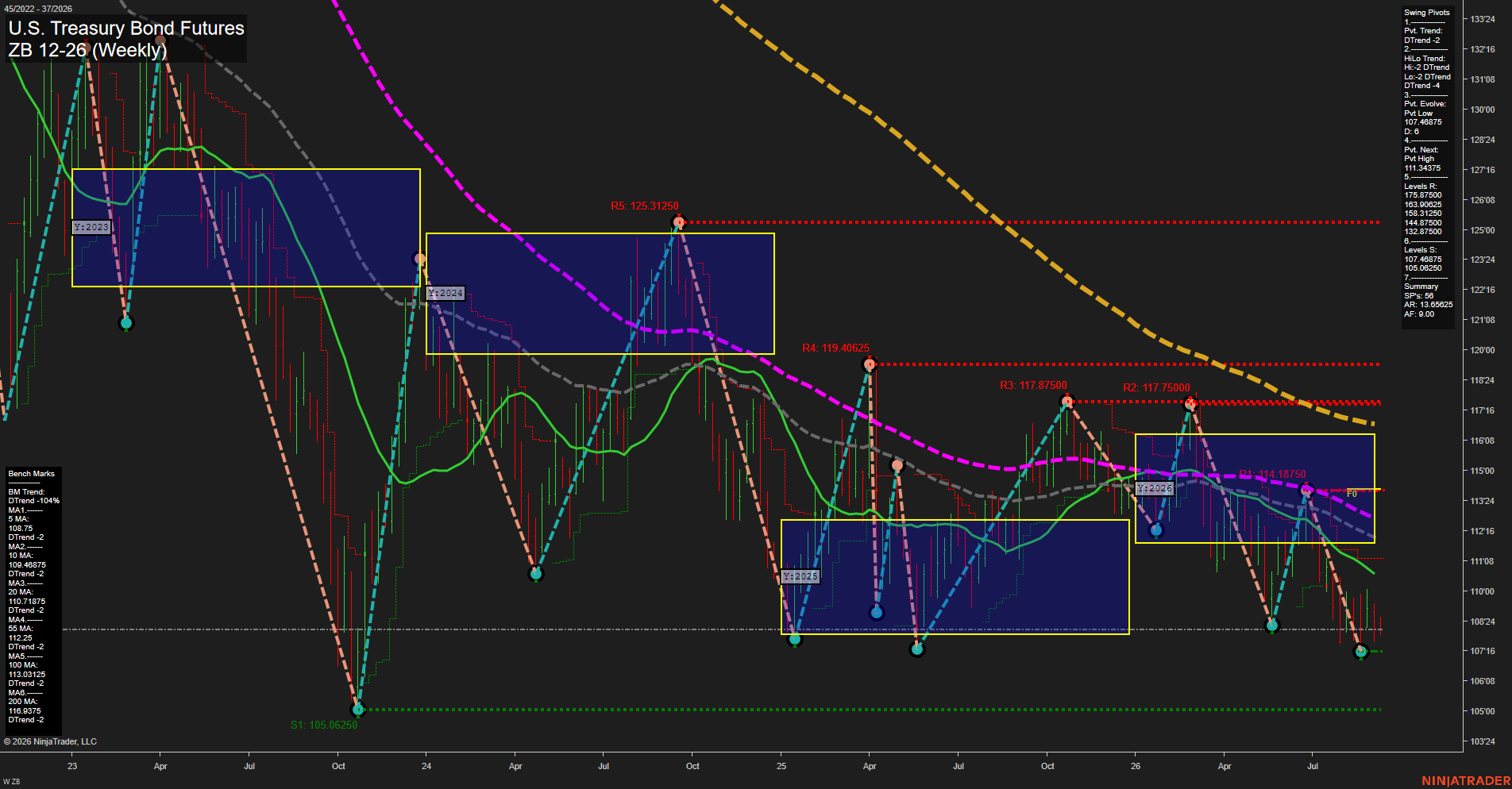The width and height of the screenshot is (1512, 789).
Task: Click the U.S. Treasury Bond Futures chart title
Action: [126, 28]
